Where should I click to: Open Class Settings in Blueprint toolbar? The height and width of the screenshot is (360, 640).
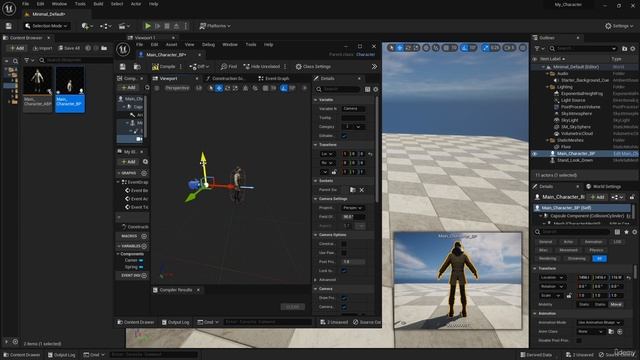(x=313, y=67)
